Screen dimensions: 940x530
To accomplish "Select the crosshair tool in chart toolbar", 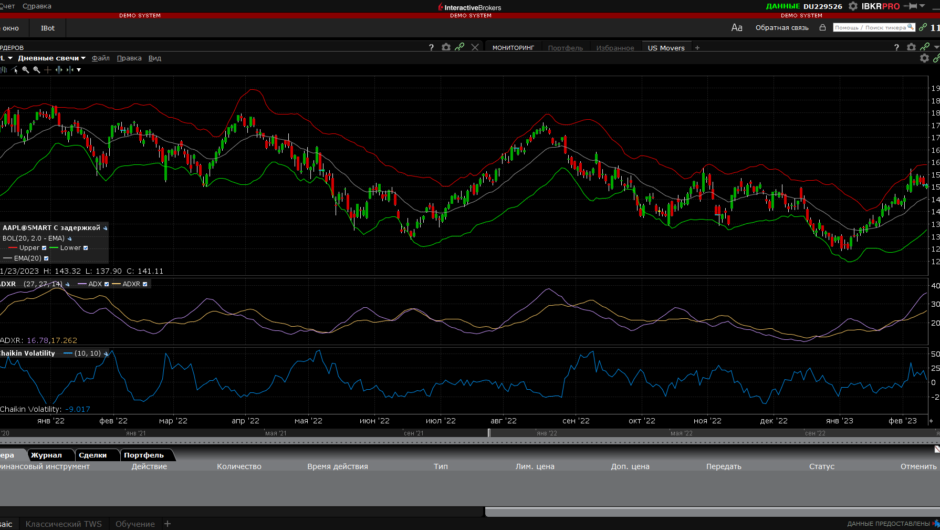I will coord(48,70).
